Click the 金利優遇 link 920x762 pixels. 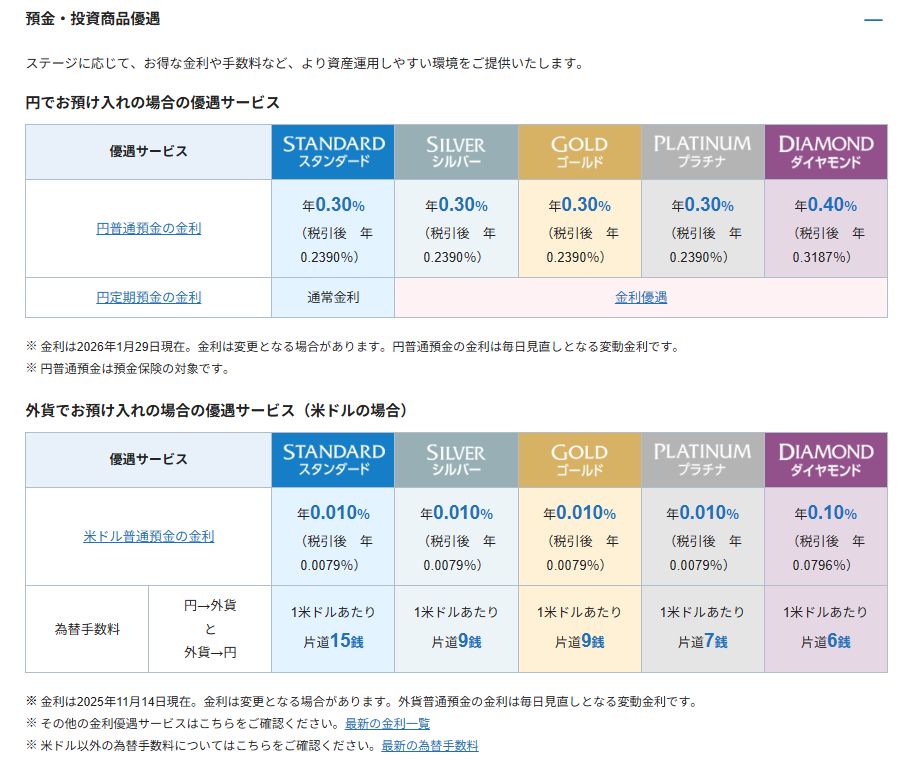point(641,297)
